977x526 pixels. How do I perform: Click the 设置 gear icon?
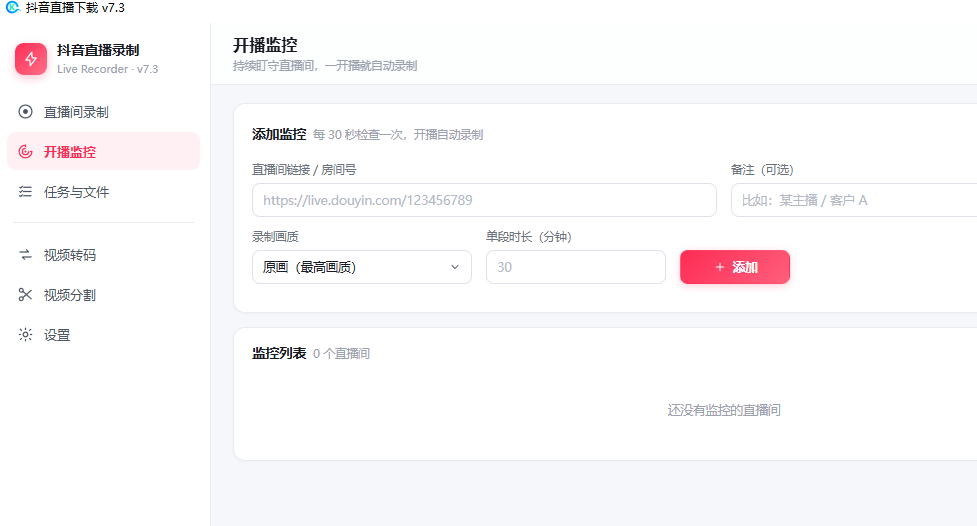[26, 335]
